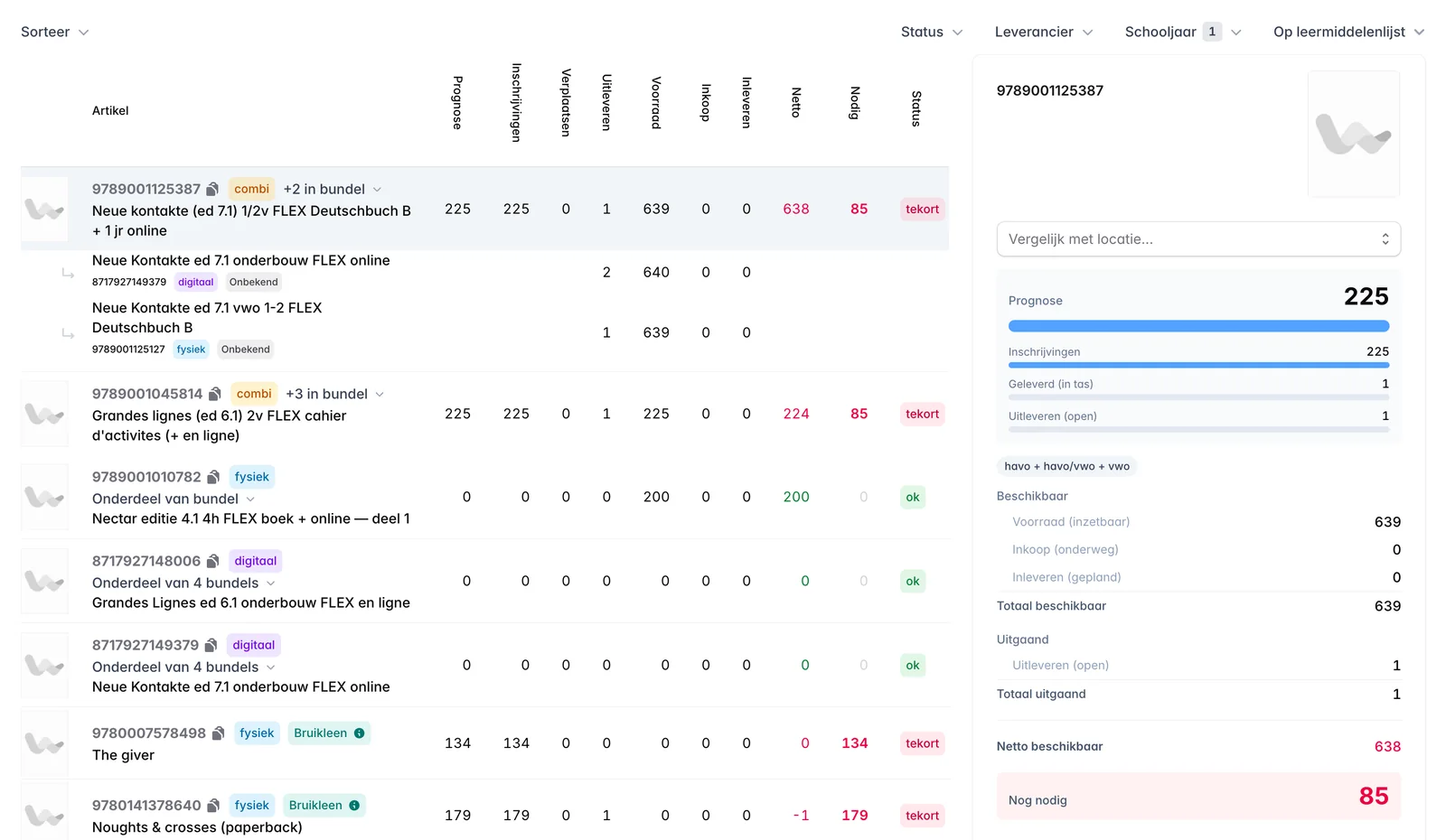This screenshot has height=840, width=1446.
Task: Copy ISBN 8717927149379 via copy icon
Action: (x=211, y=645)
